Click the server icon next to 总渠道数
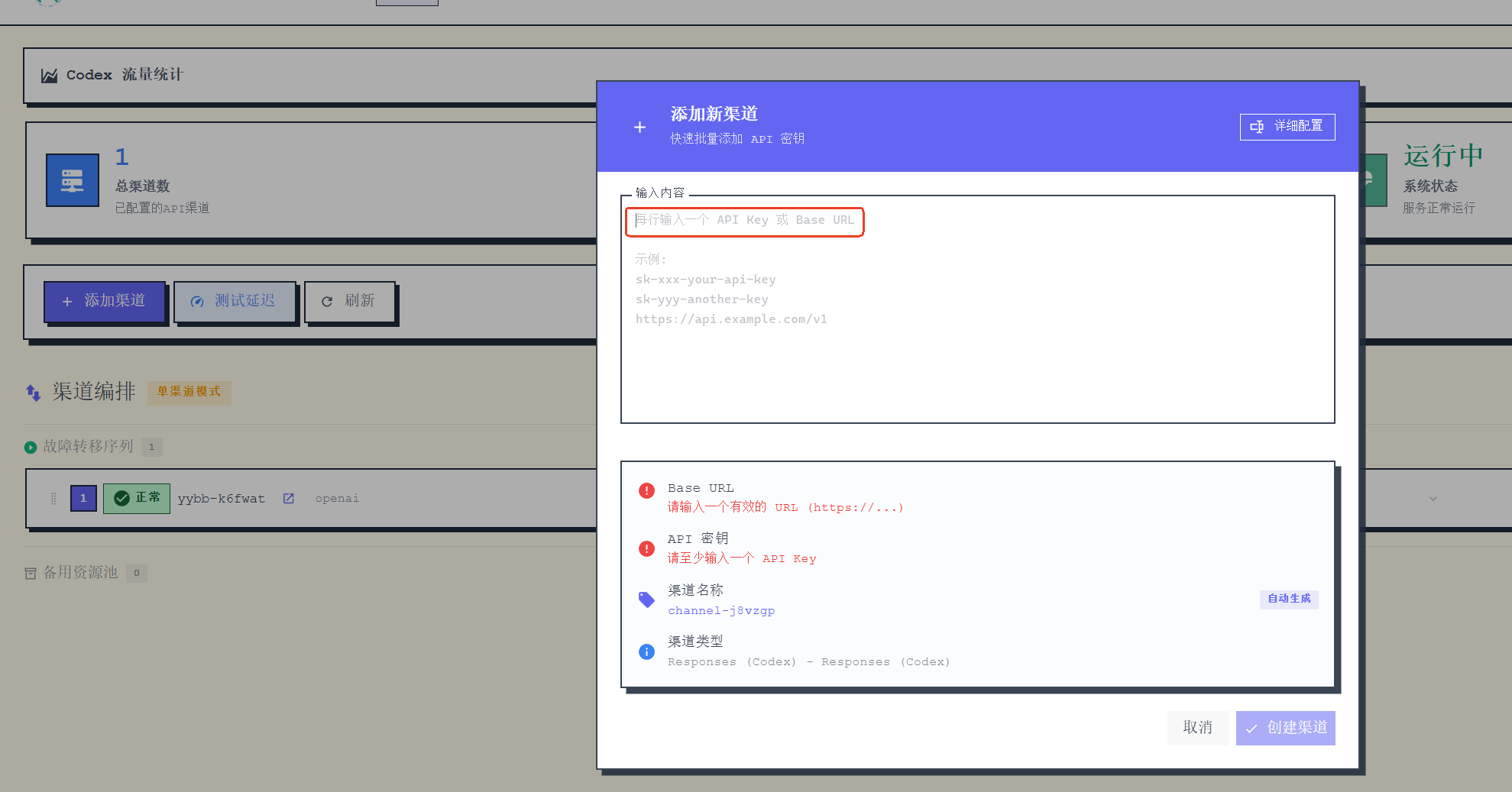 tap(73, 180)
